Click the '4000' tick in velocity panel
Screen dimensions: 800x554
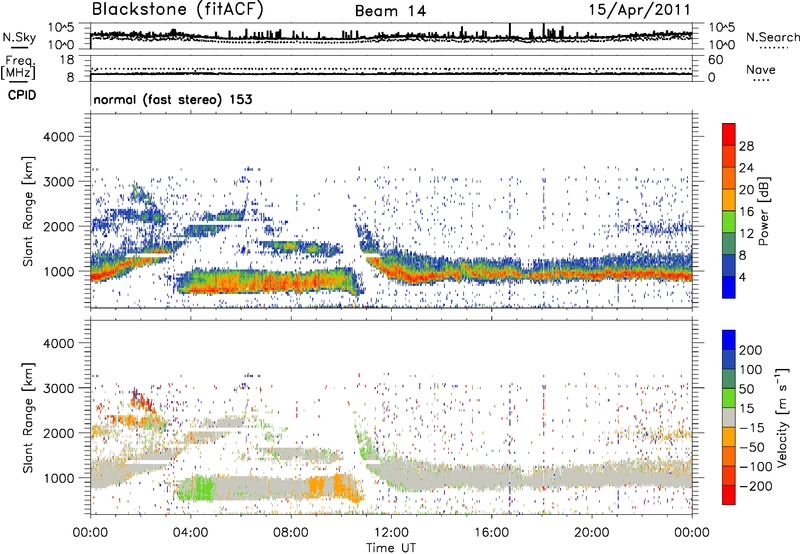pos(58,343)
